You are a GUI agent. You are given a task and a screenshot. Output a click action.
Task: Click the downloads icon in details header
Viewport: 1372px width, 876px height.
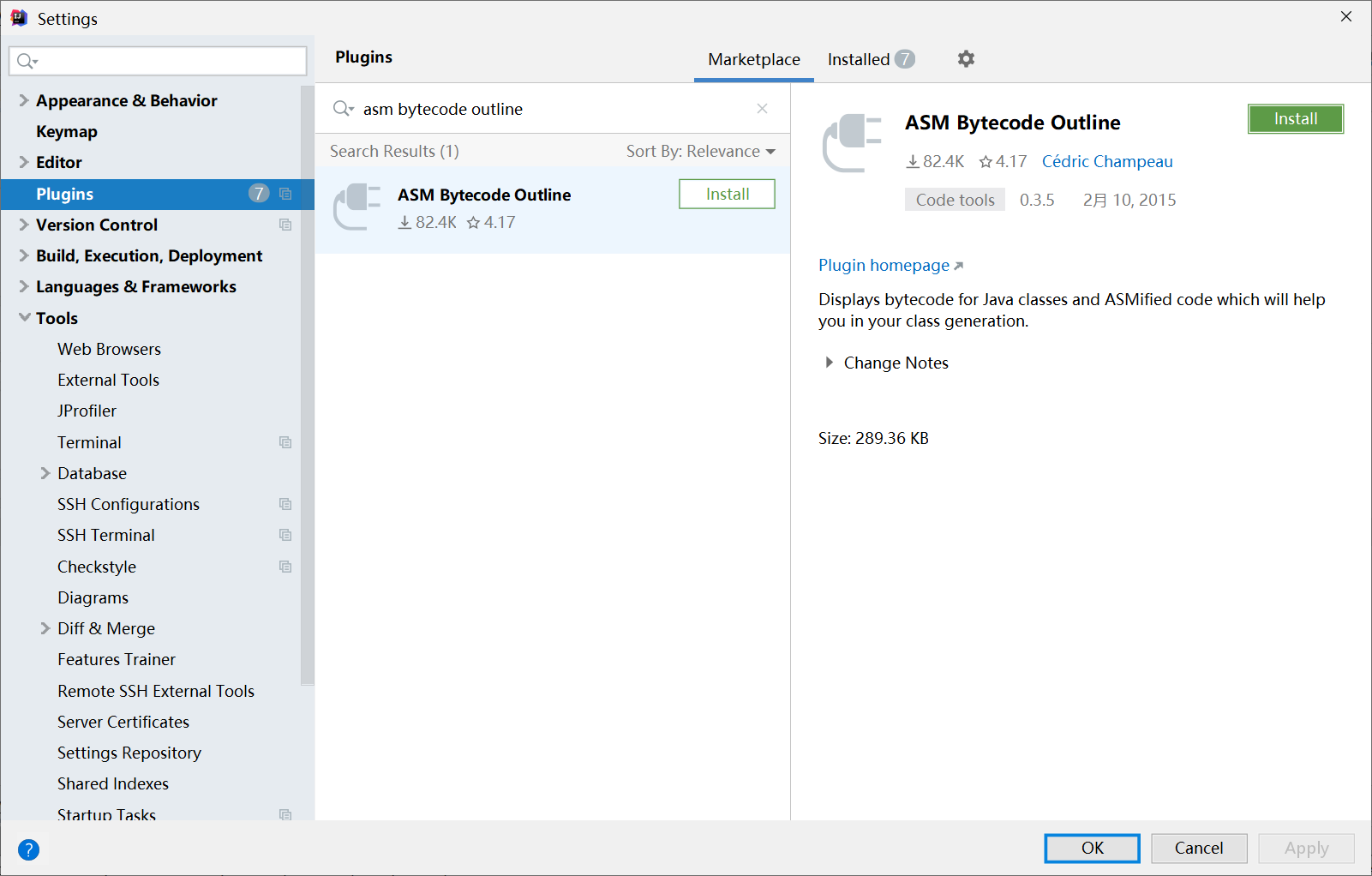[x=913, y=161]
